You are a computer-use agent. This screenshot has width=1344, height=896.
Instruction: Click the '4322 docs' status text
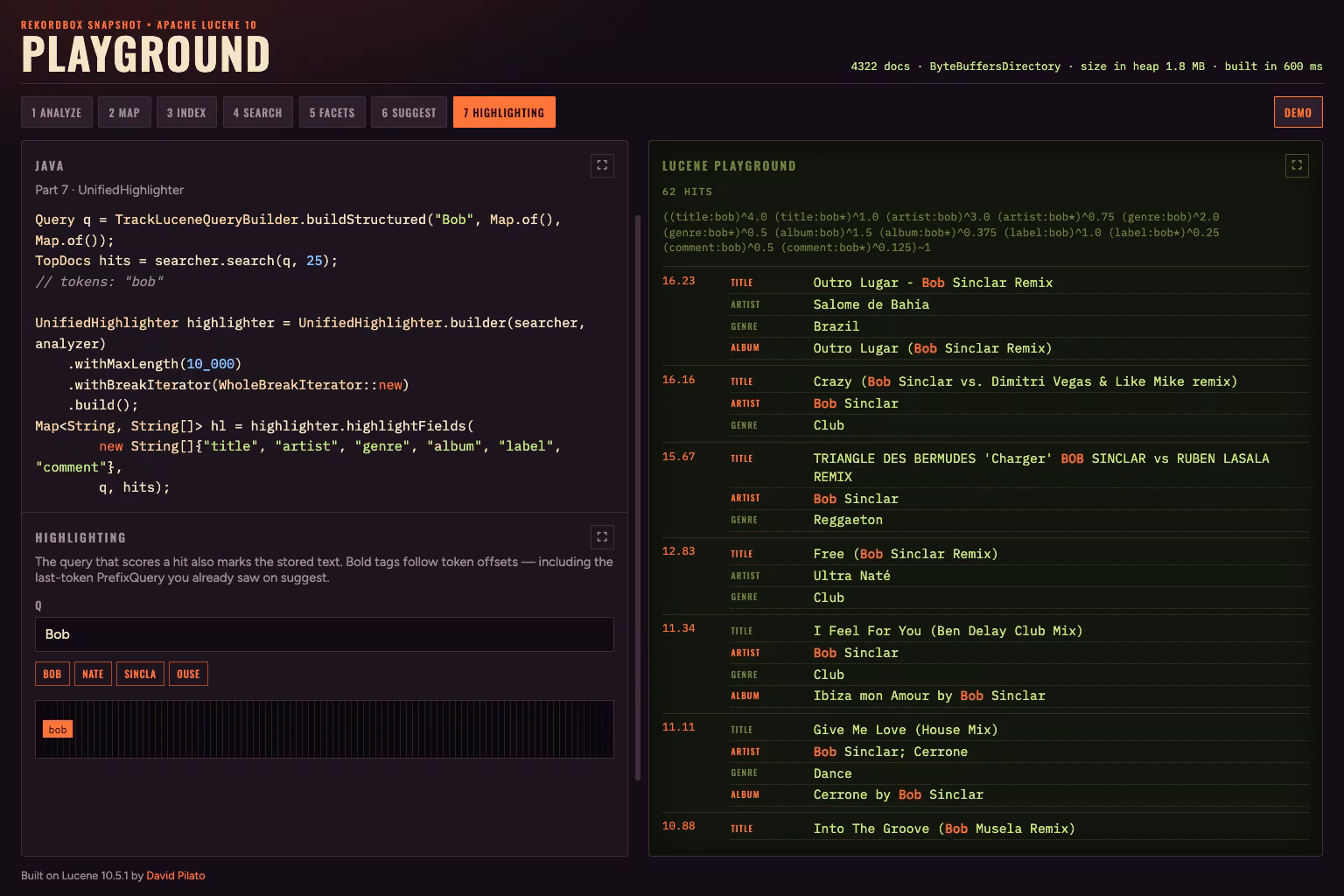coord(880,66)
